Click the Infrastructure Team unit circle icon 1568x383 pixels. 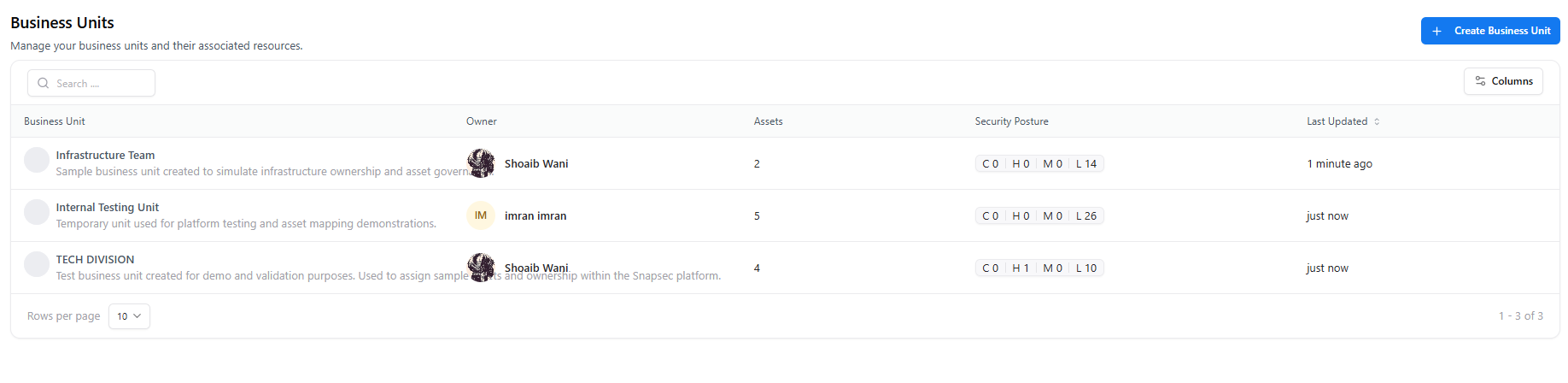[x=37, y=160]
